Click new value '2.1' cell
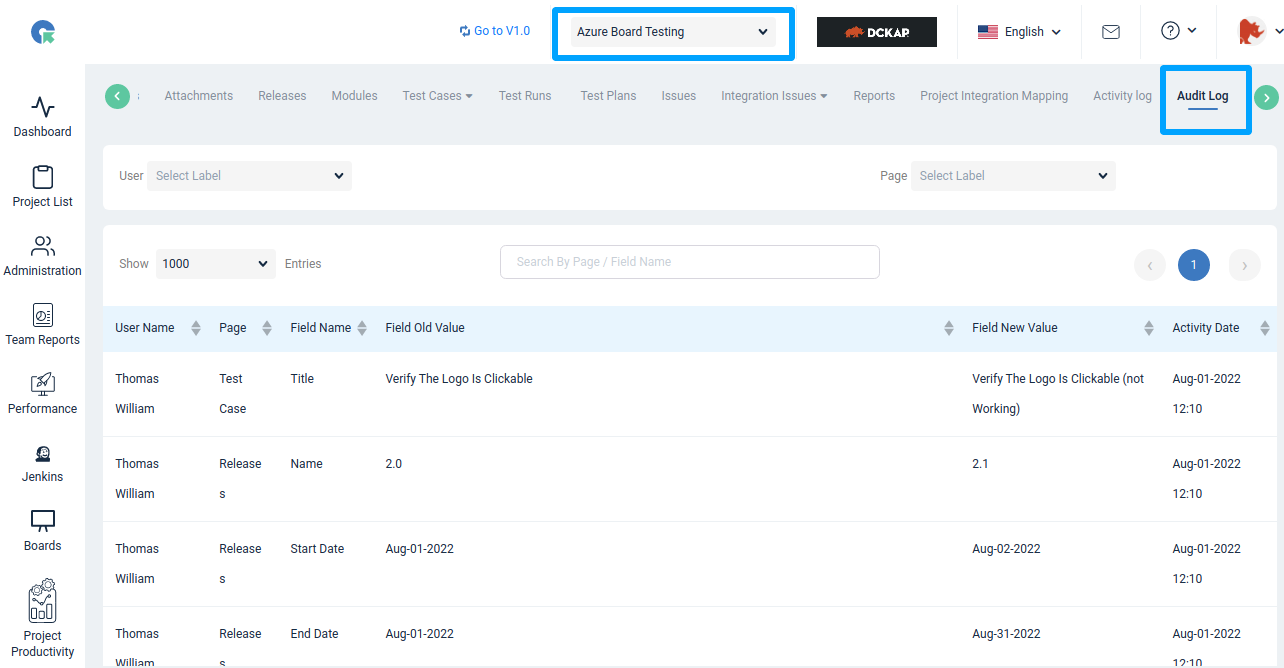1284x668 pixels. point(980,464)
